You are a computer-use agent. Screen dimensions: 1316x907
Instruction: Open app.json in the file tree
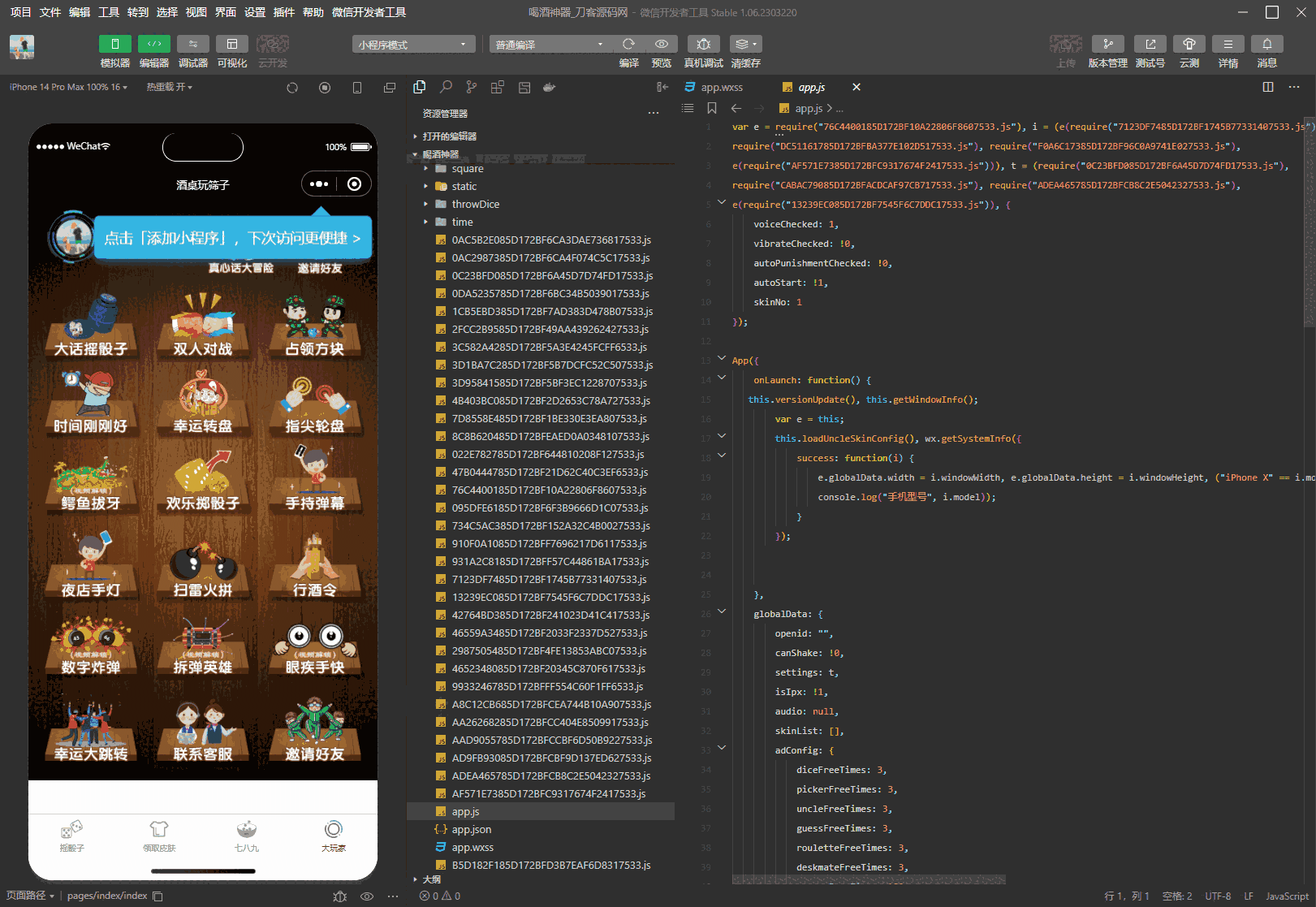pyautogui.click(x=471, y=830)
